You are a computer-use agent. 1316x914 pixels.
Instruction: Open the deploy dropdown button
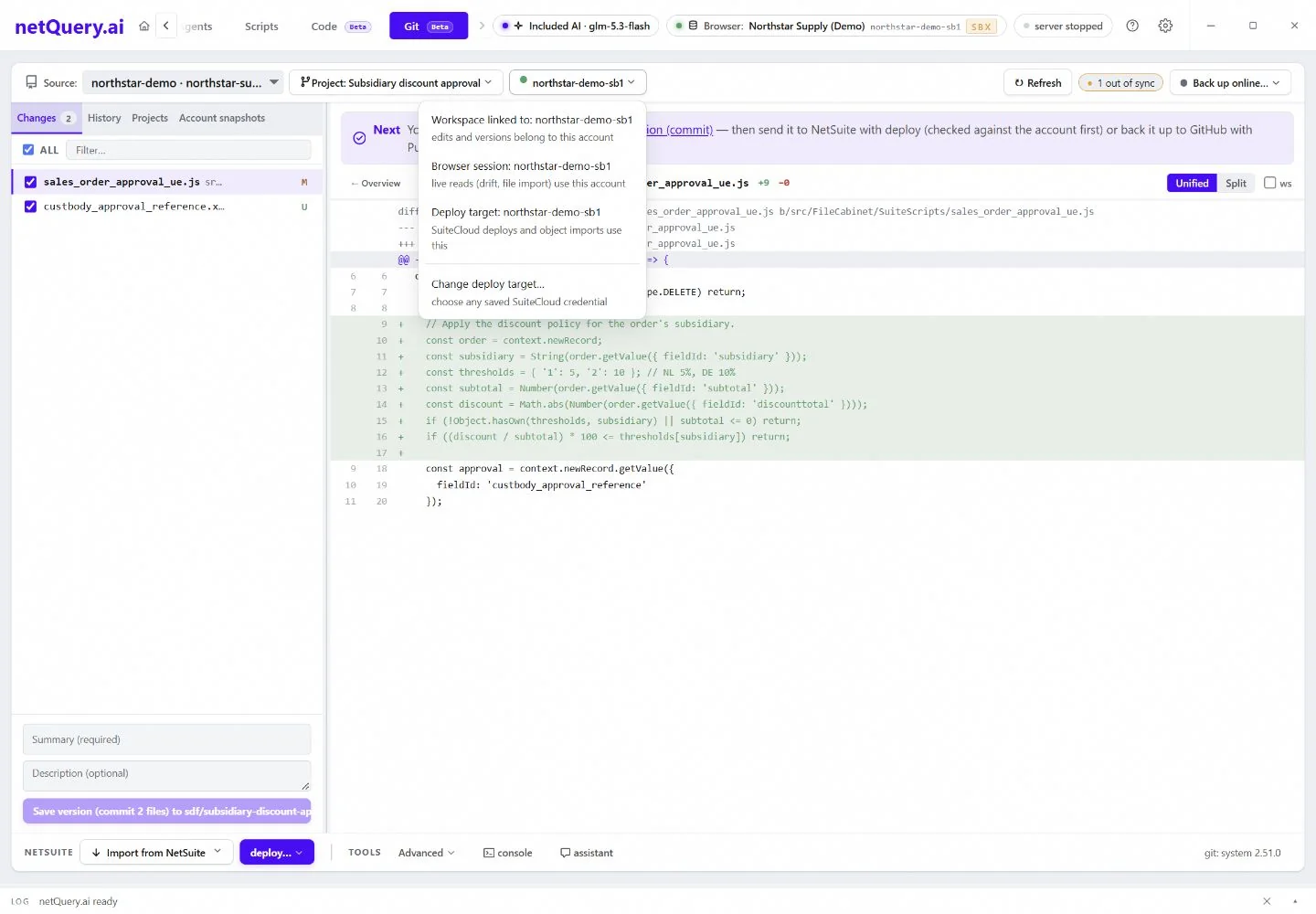click(x=277, y=853)
